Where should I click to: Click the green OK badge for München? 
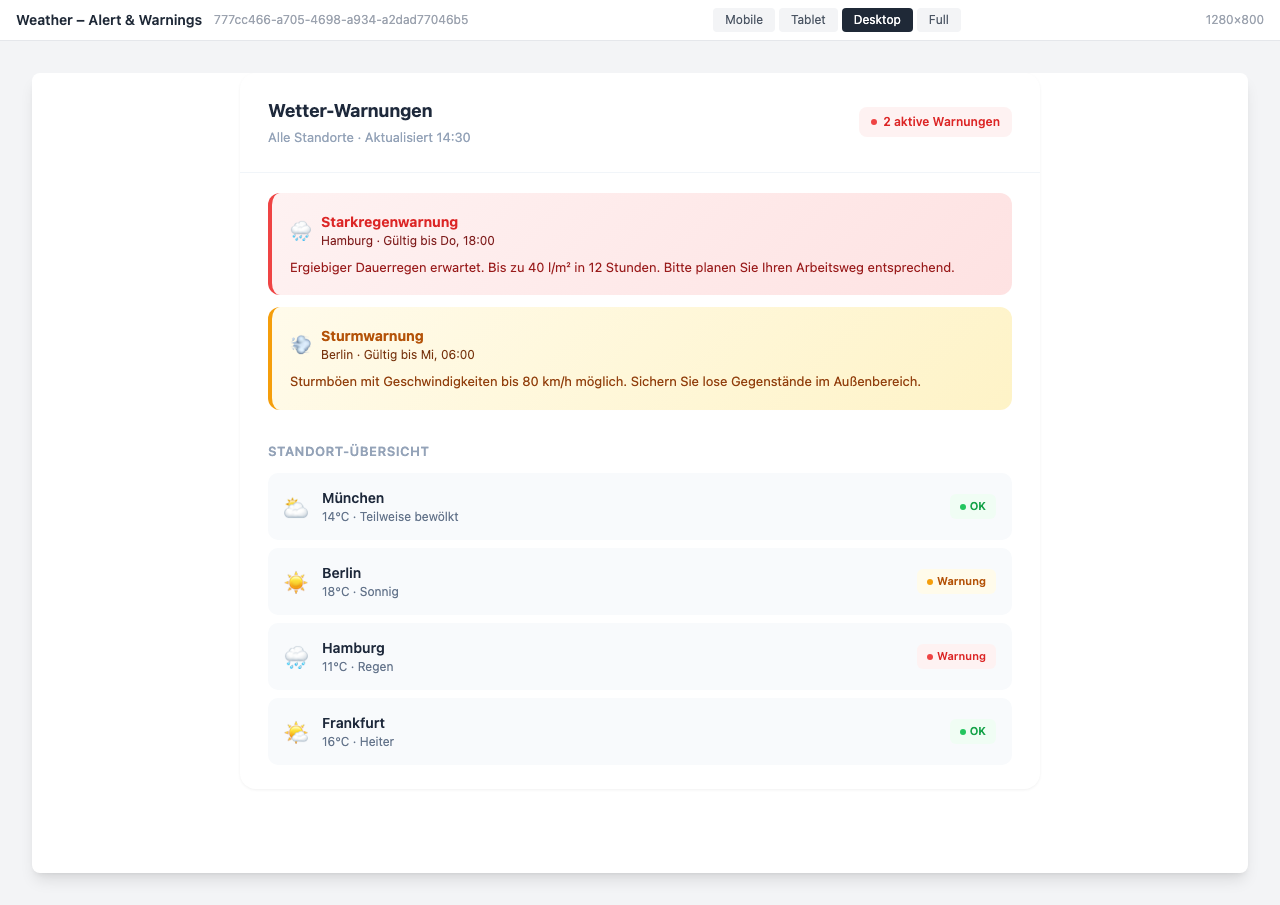coord(972,506)
